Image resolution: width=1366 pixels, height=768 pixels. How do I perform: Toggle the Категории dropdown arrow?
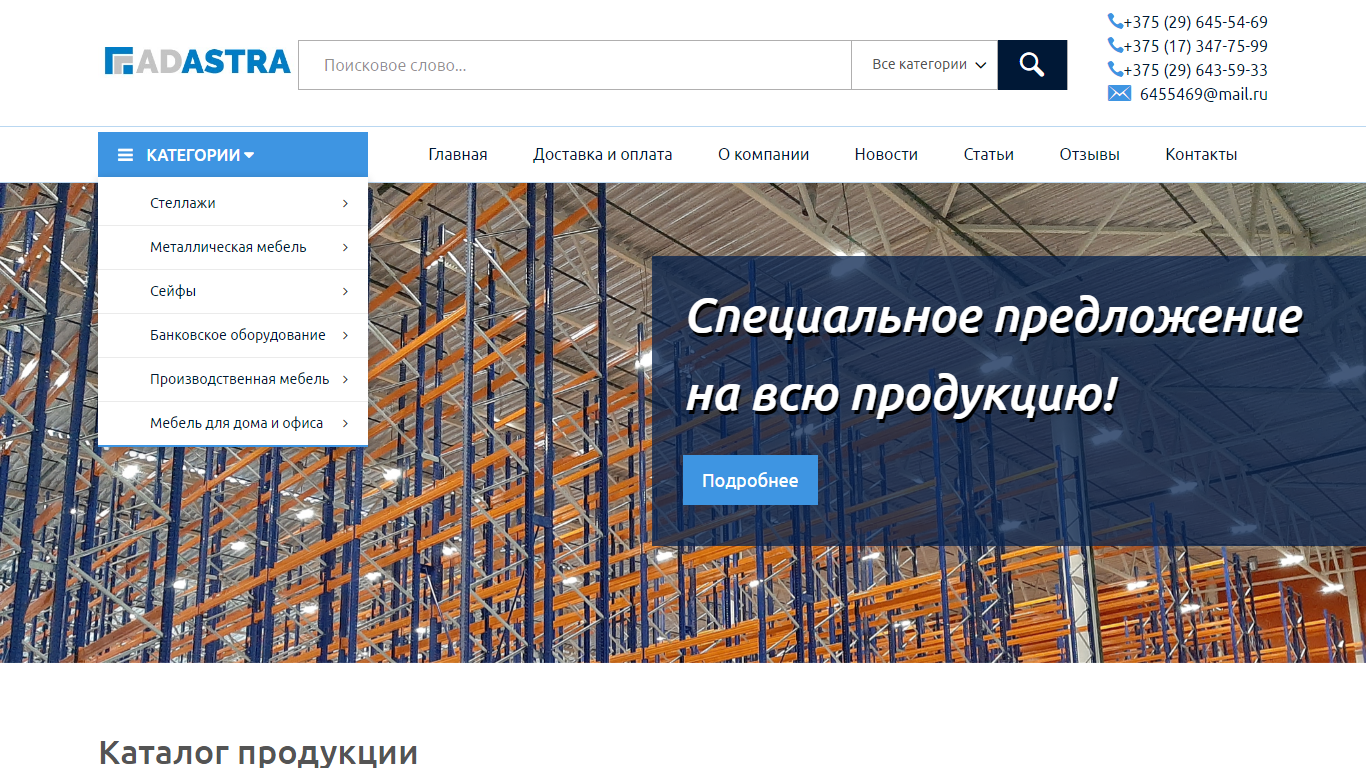(249, 155)
